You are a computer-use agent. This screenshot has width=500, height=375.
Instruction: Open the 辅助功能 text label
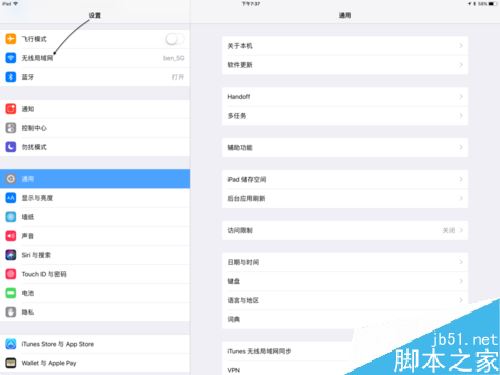240,147
